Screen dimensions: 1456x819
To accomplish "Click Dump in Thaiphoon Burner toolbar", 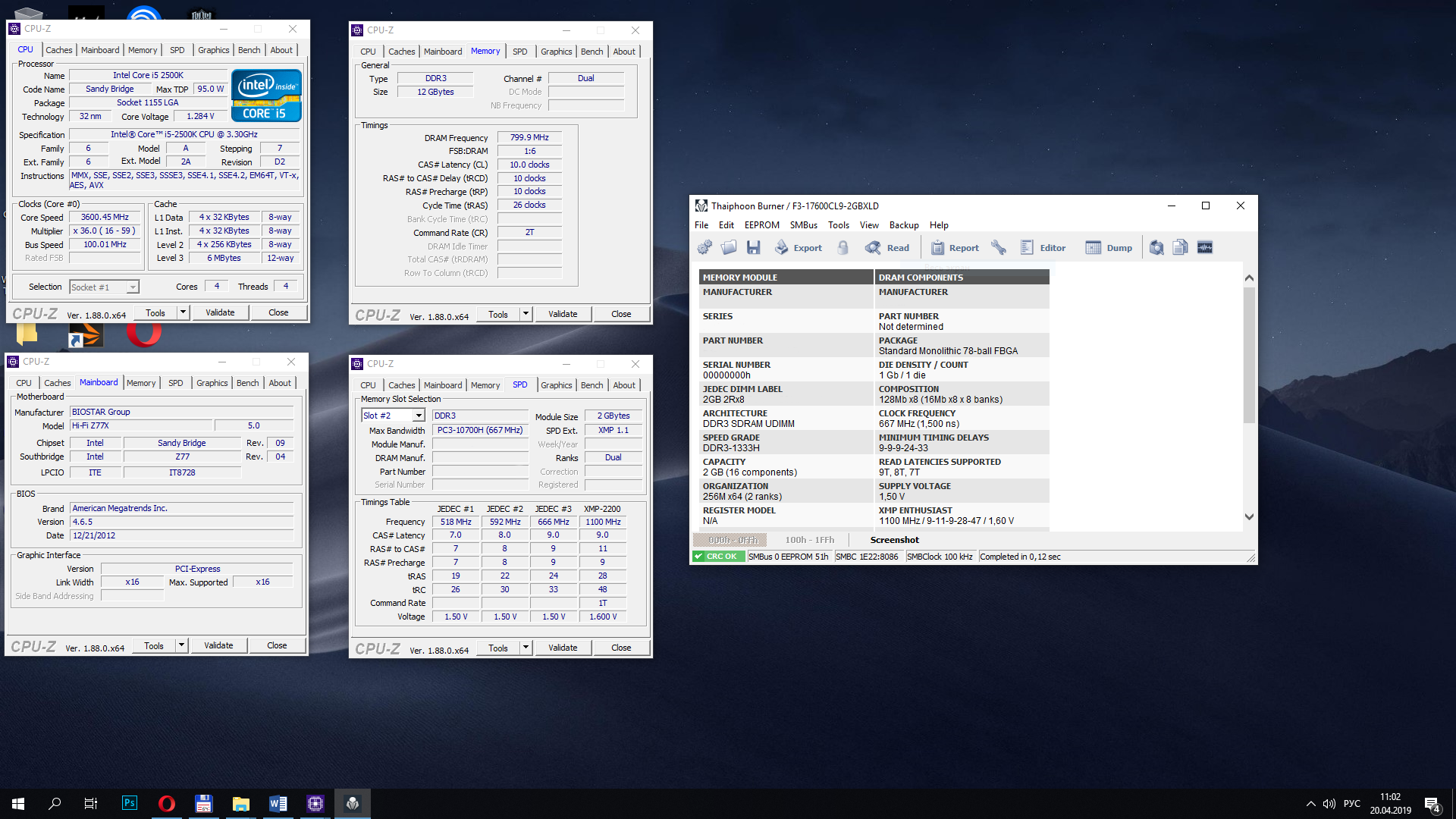I will coord(1109,247).
